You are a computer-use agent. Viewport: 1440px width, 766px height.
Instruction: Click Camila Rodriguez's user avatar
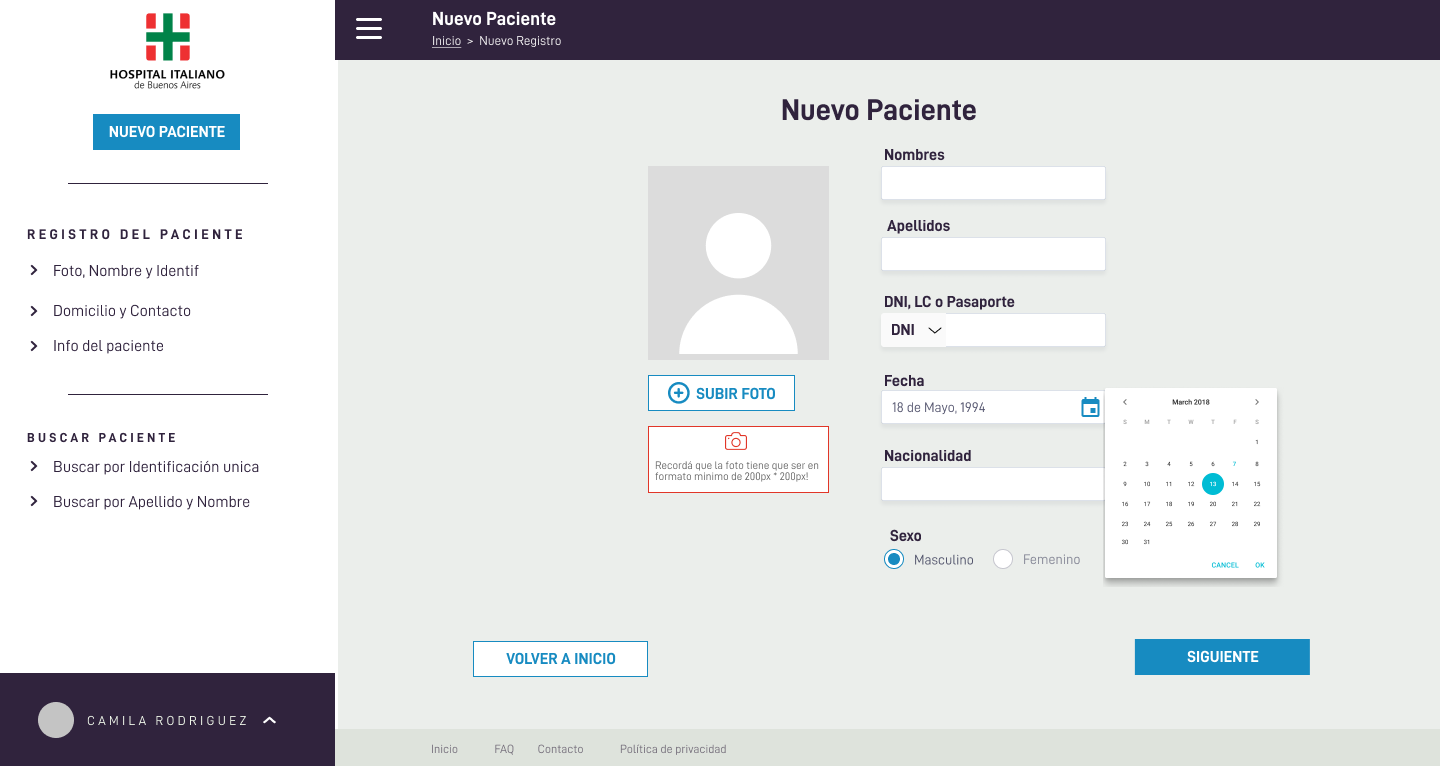click(56, 720)
